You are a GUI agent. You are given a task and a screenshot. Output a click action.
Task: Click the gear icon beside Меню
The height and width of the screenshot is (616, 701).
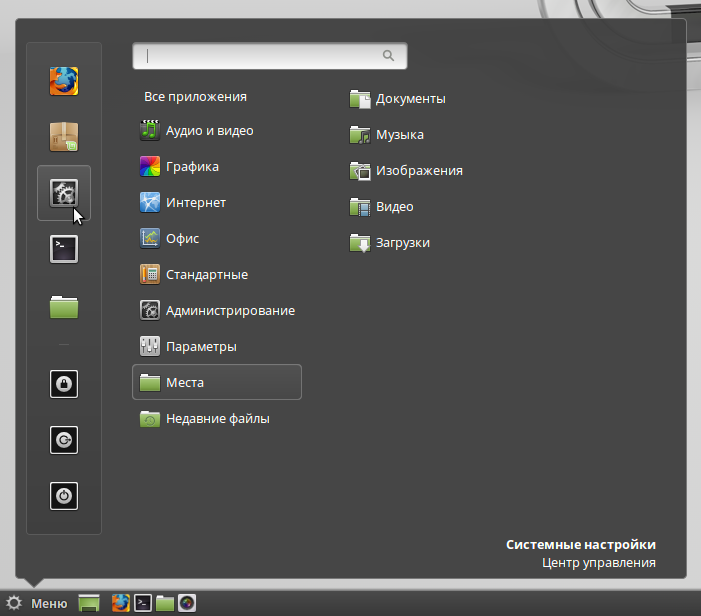pyautogui.click(x=14, y=603)
